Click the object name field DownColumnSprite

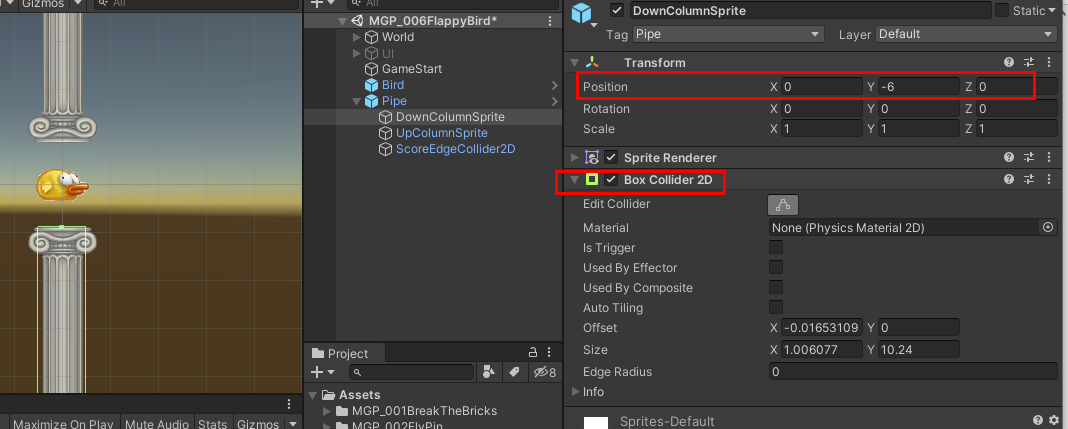pos(811,10)
